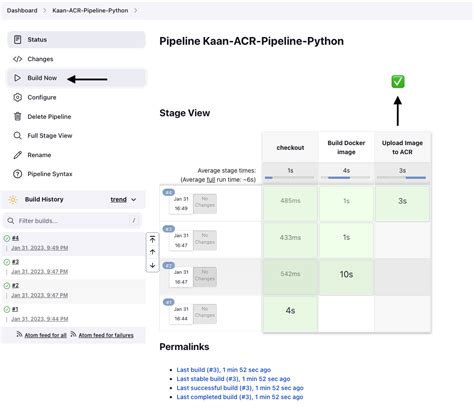Viewport: 474px width, 409px height.
Task: Select the Status menu item
Action: coord(76,40)
